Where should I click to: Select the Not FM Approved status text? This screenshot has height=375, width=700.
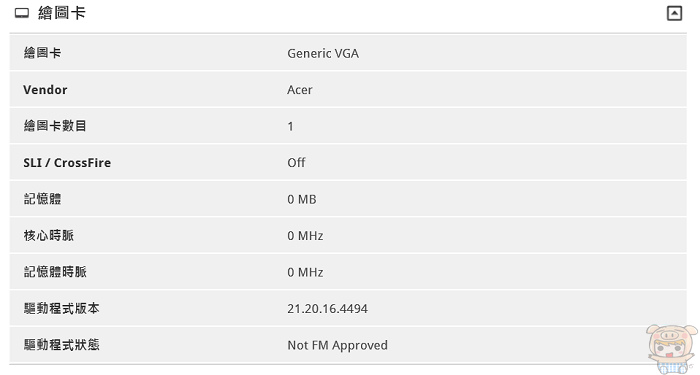coord(337,345)
